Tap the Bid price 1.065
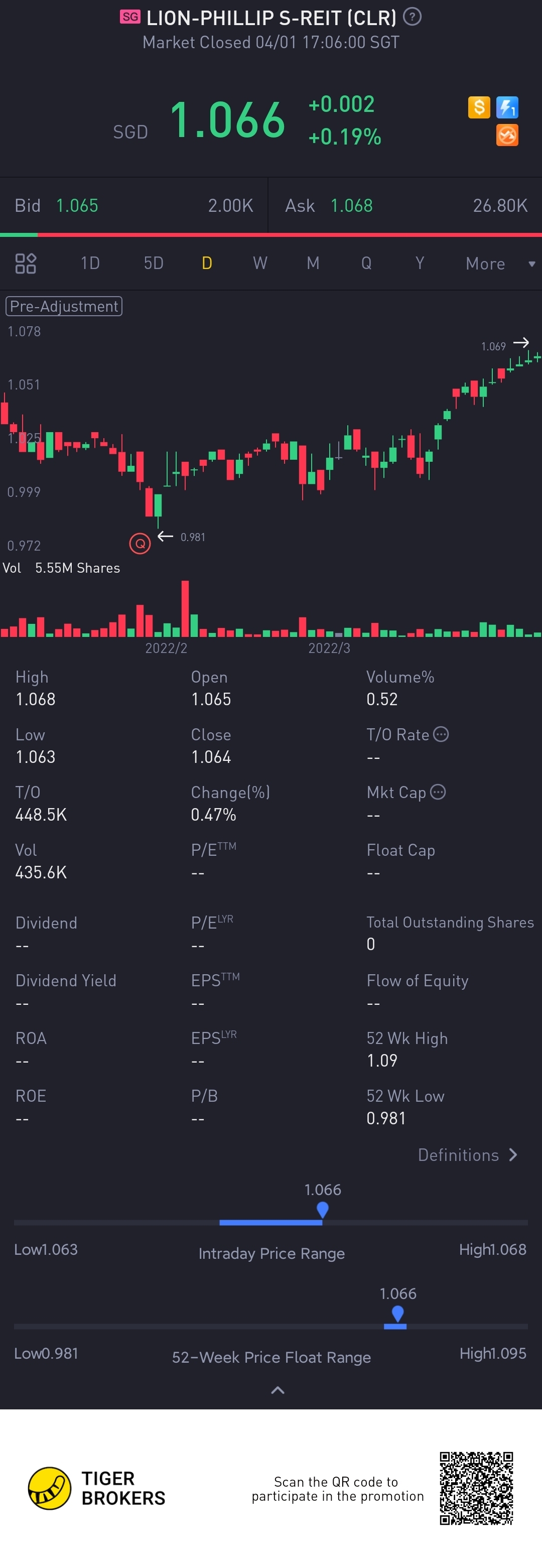The image size is (542, 1568). [77, 206]
